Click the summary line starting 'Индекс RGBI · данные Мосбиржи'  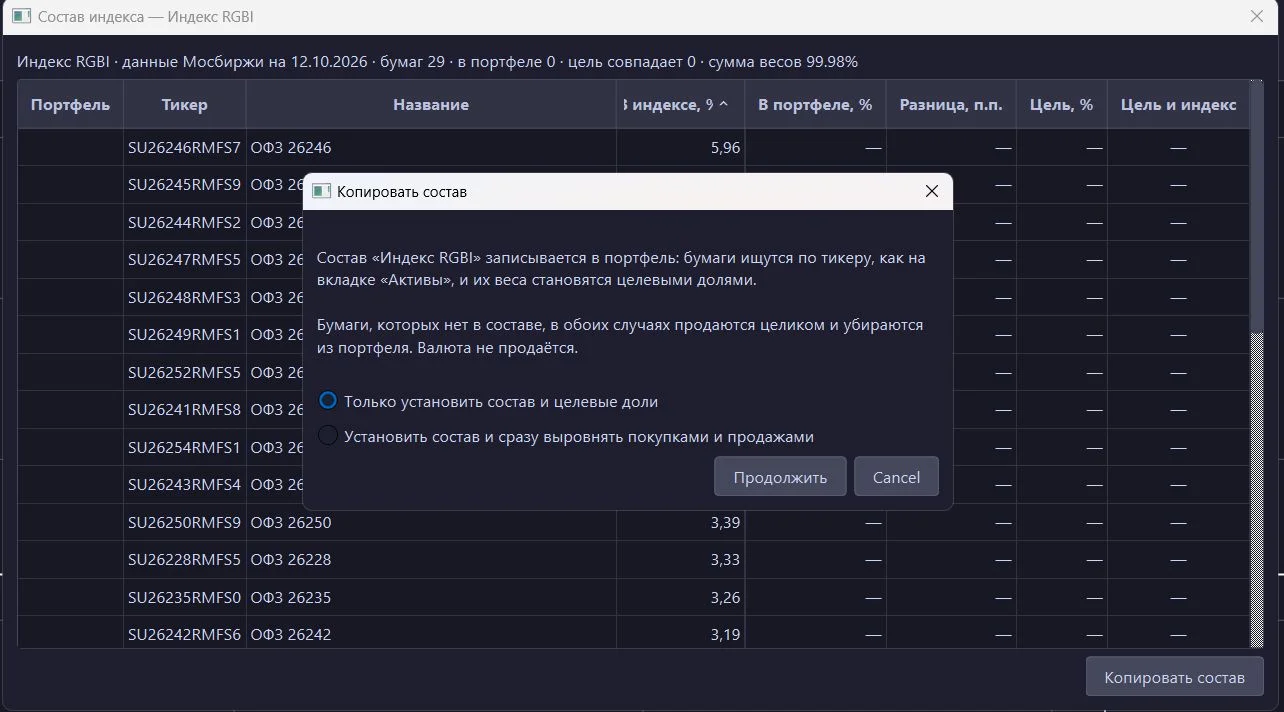coord(437,62)
